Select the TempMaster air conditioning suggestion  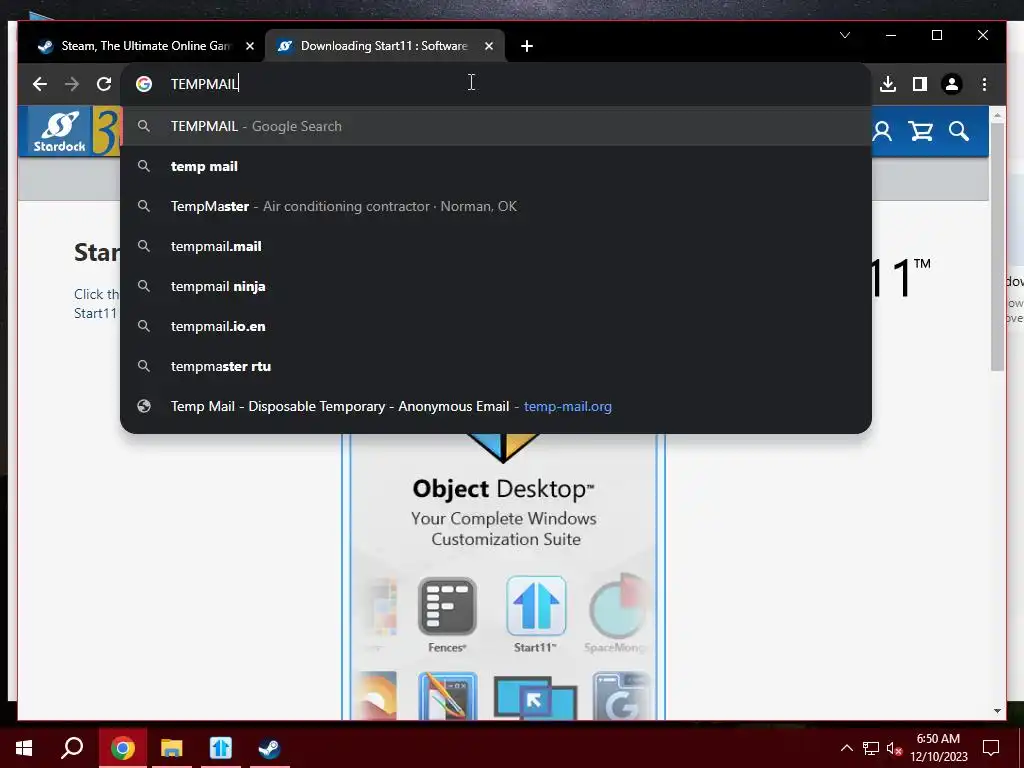pos(496,206)
